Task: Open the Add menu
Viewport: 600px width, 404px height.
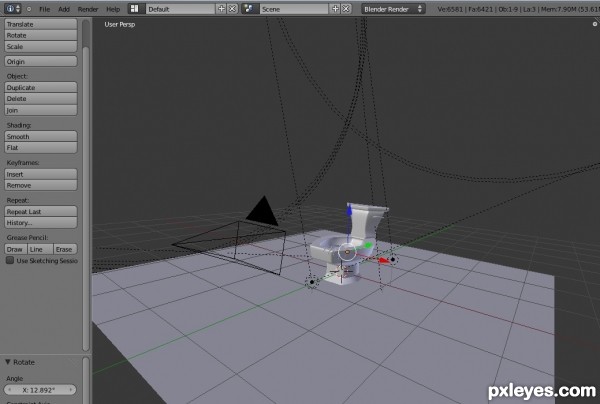Action: [x=64, y=9]
